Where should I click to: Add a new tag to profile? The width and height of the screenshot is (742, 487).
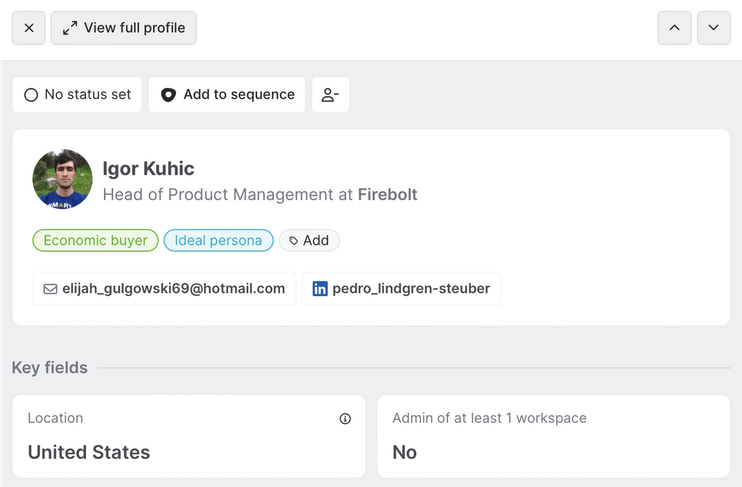(309, 240)
